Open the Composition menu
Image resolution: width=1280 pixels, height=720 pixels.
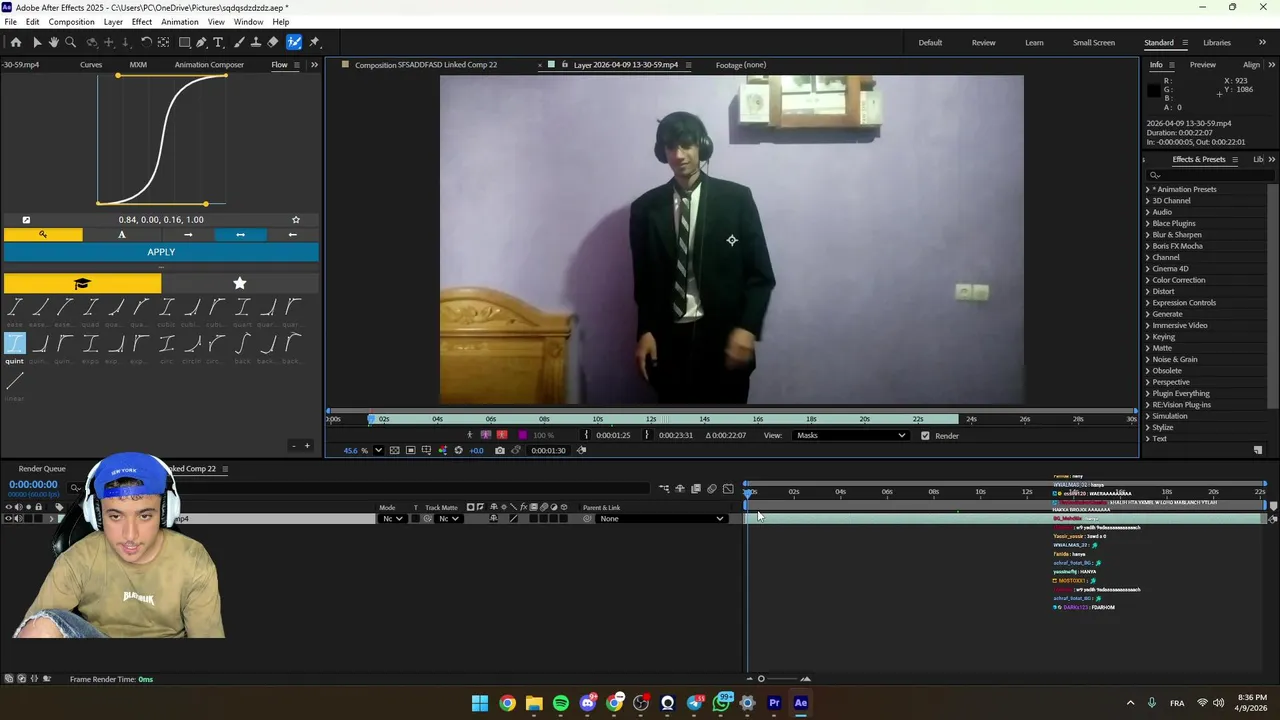[x=71, y=22]
